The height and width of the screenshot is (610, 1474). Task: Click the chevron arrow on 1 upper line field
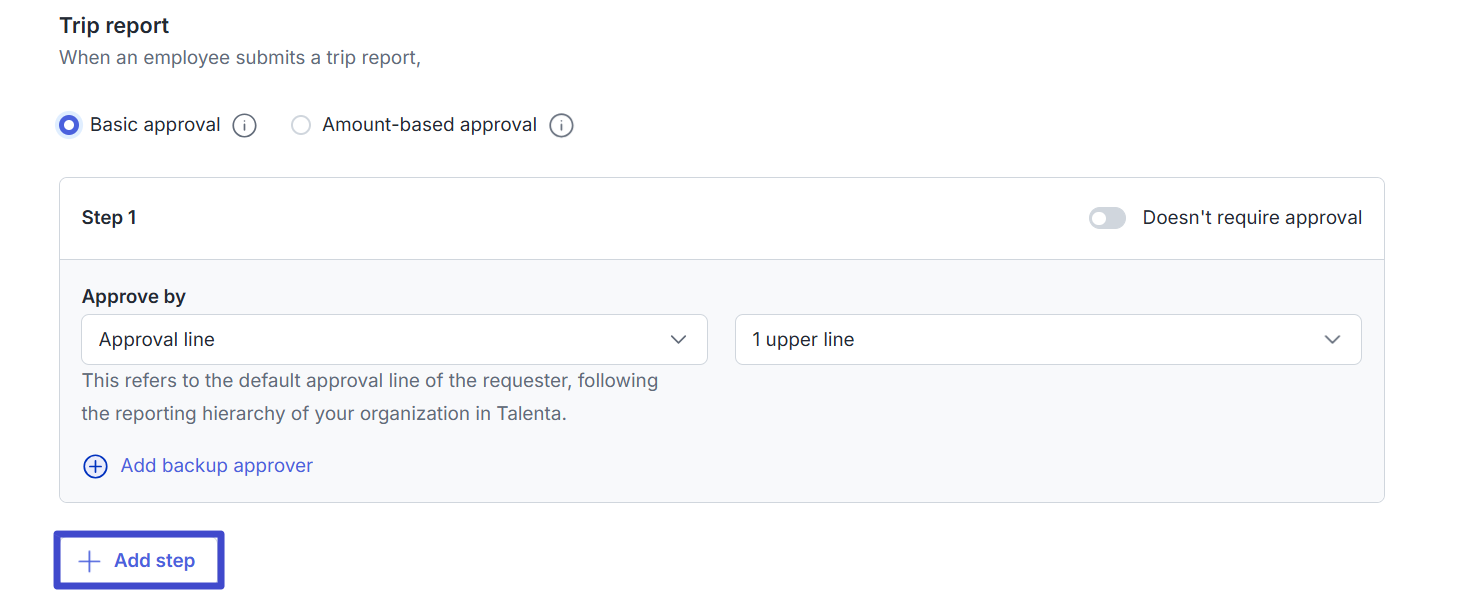[1332, 340]
